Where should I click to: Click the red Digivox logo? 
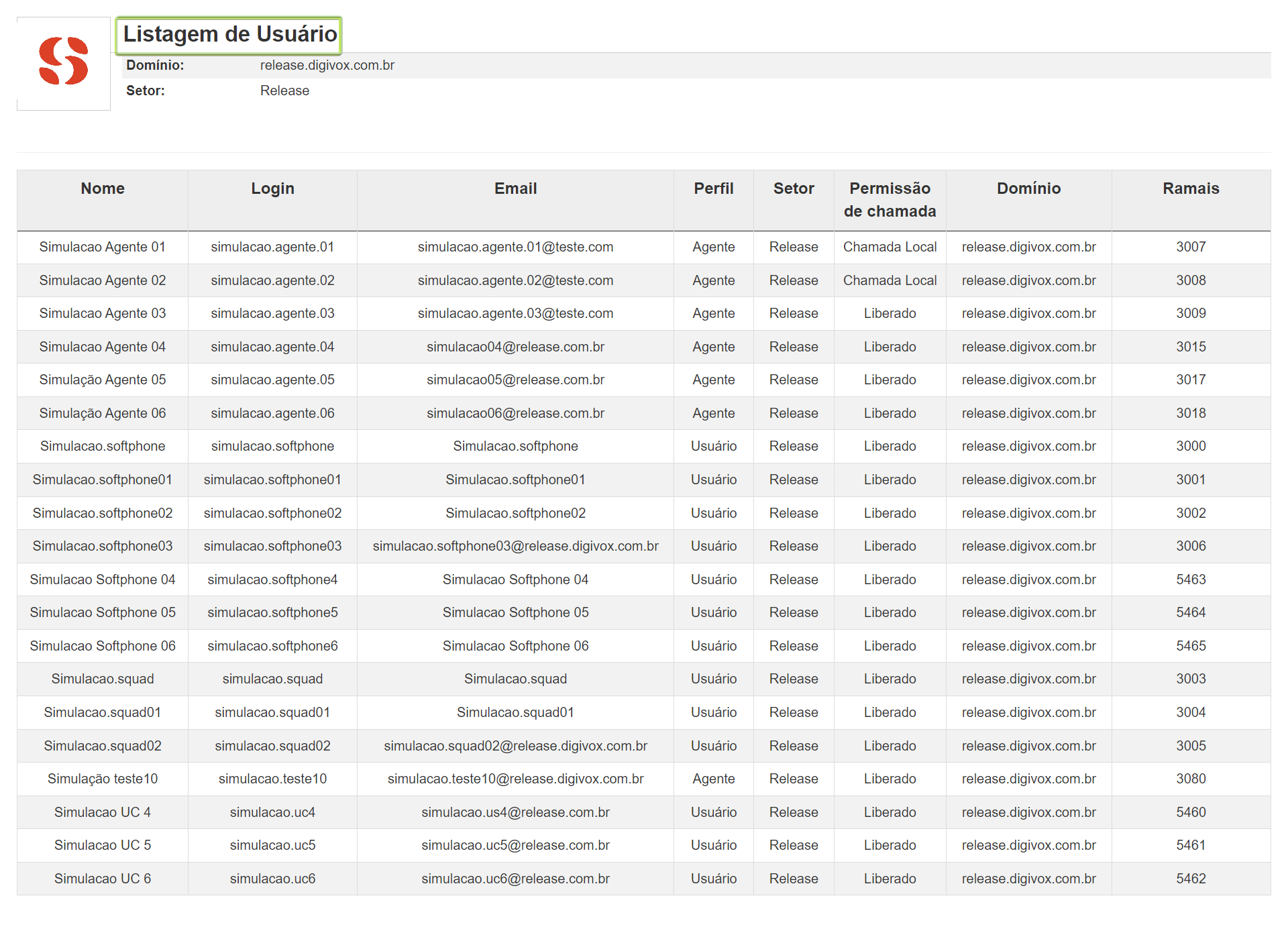pyautogui.click(x=64, y=60)
